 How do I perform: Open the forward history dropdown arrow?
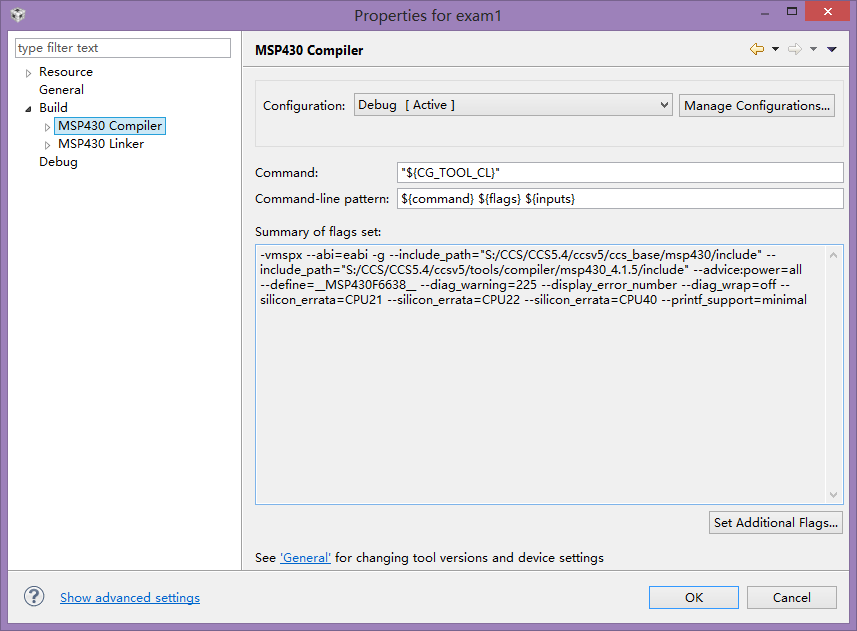(814, 49)
